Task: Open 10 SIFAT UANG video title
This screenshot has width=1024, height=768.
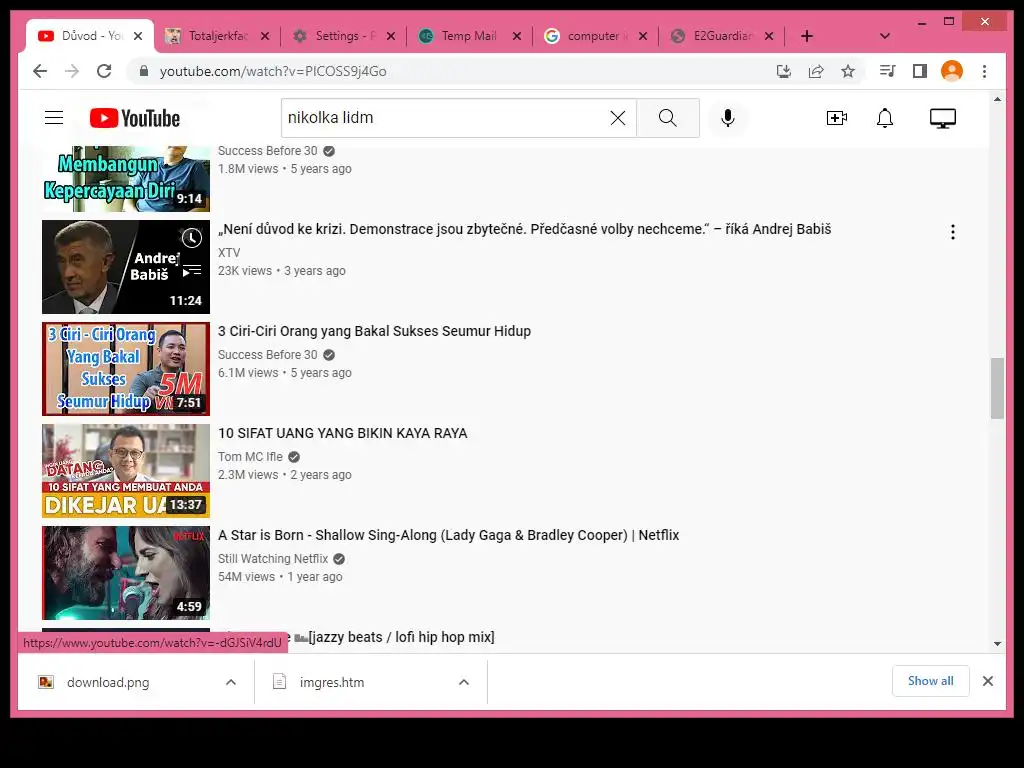Action: click(343, 433)
